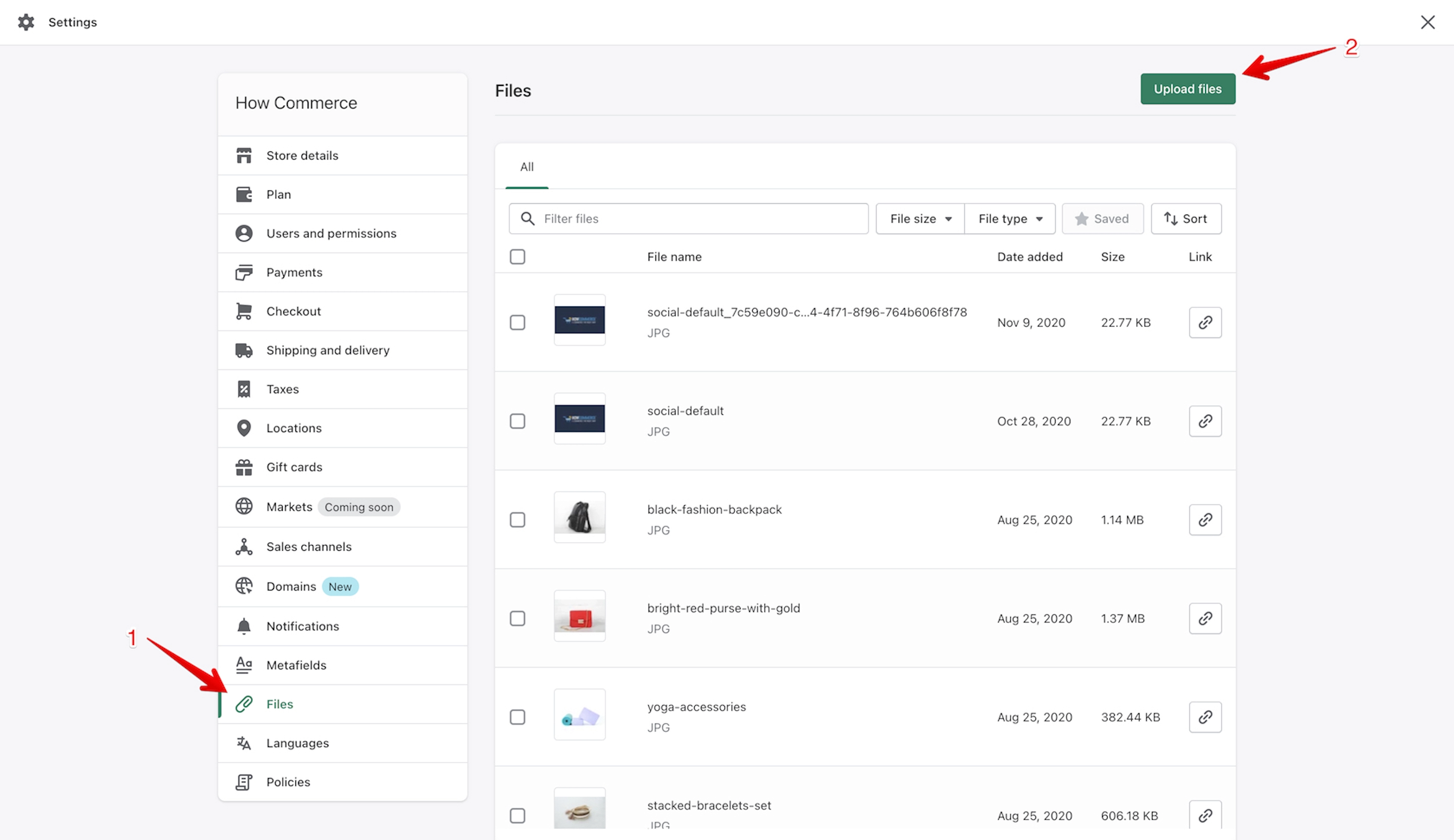Copy link for Oct 28 social-default file
This screenshot has width=1454, height=840.
(1205, 421)
